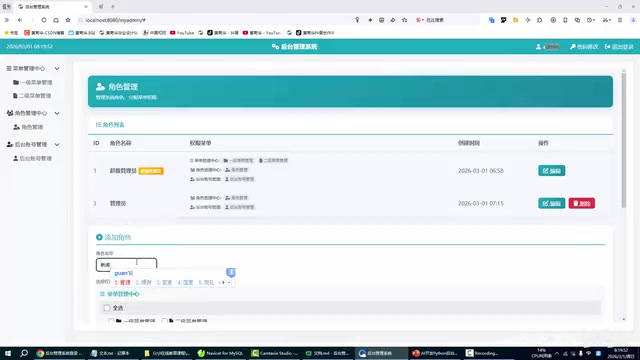
Task: Open the Chrome window in taskbar
Action: click(x=59, y=353)
